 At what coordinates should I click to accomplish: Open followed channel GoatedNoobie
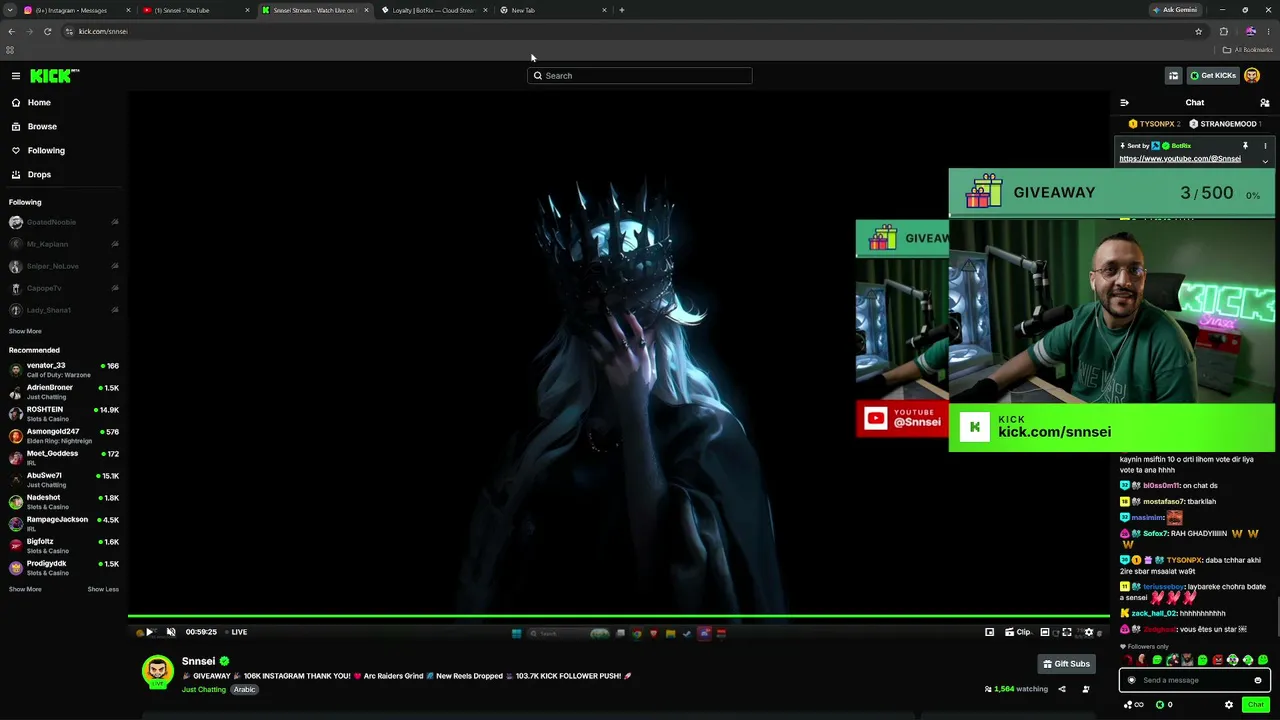(64, 222)
